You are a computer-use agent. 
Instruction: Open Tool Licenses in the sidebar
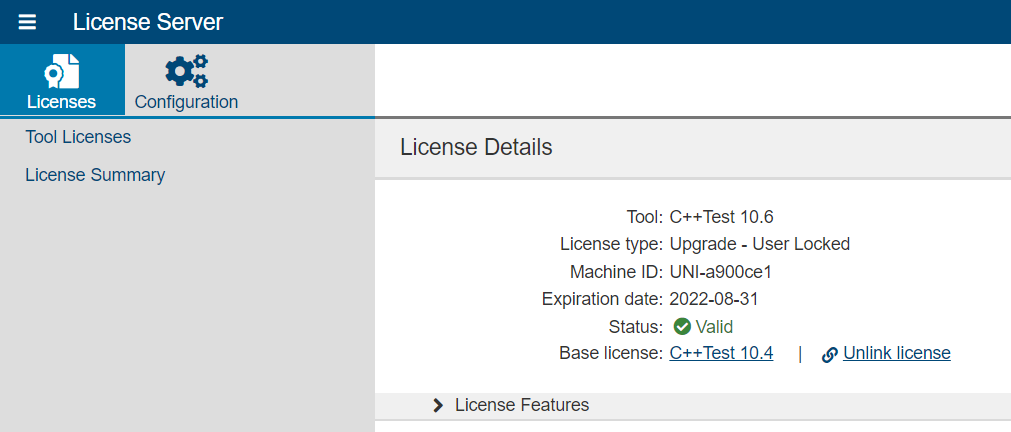[78, 137]
